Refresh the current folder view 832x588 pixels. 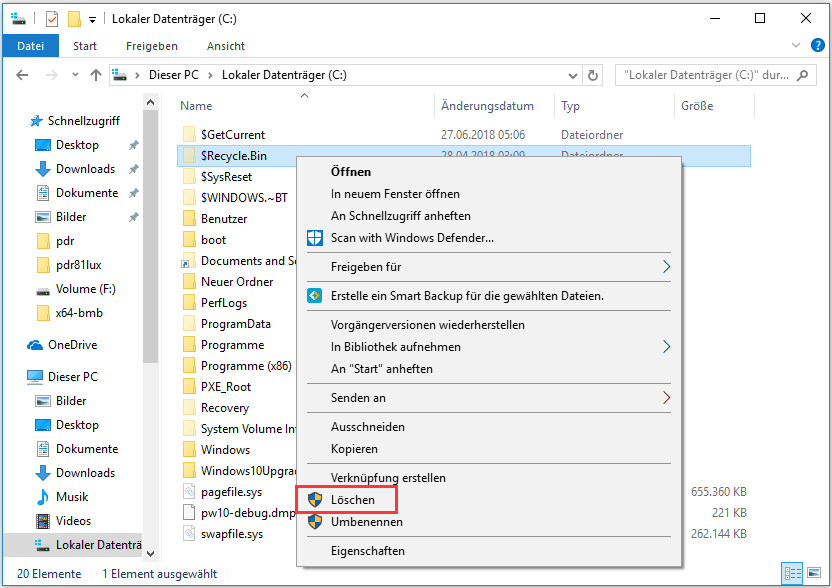pos(593,75)
